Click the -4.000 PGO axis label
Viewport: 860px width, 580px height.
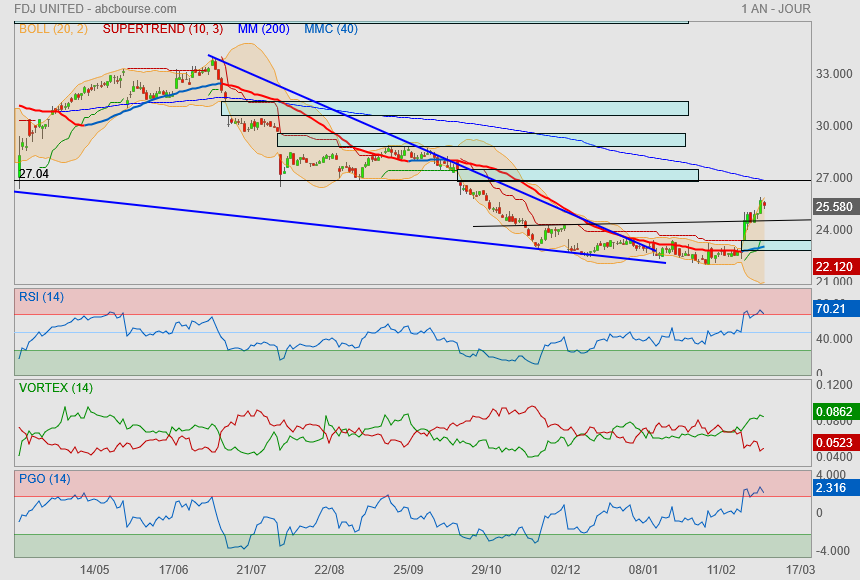tap(833, 551)
